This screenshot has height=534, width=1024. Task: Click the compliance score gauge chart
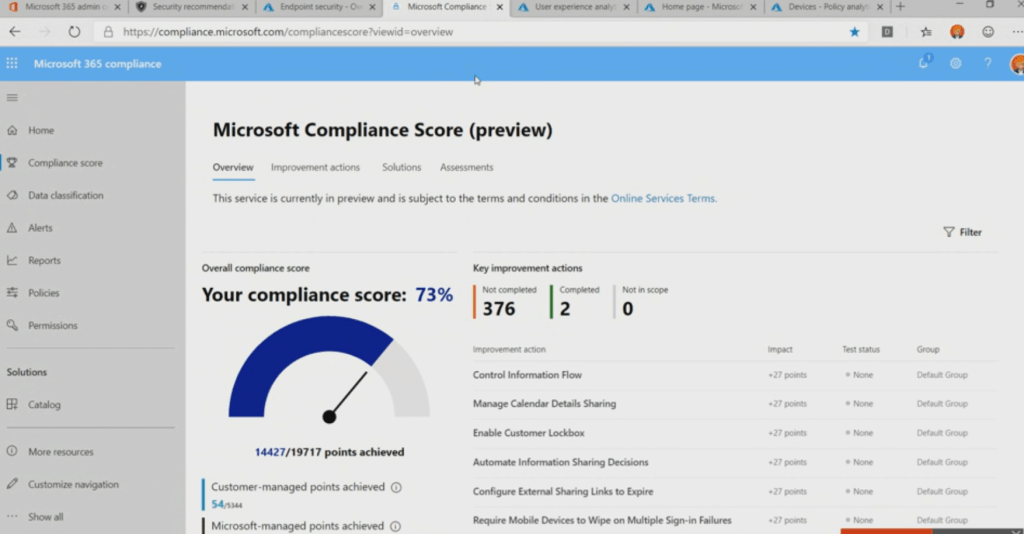point(329,369)
